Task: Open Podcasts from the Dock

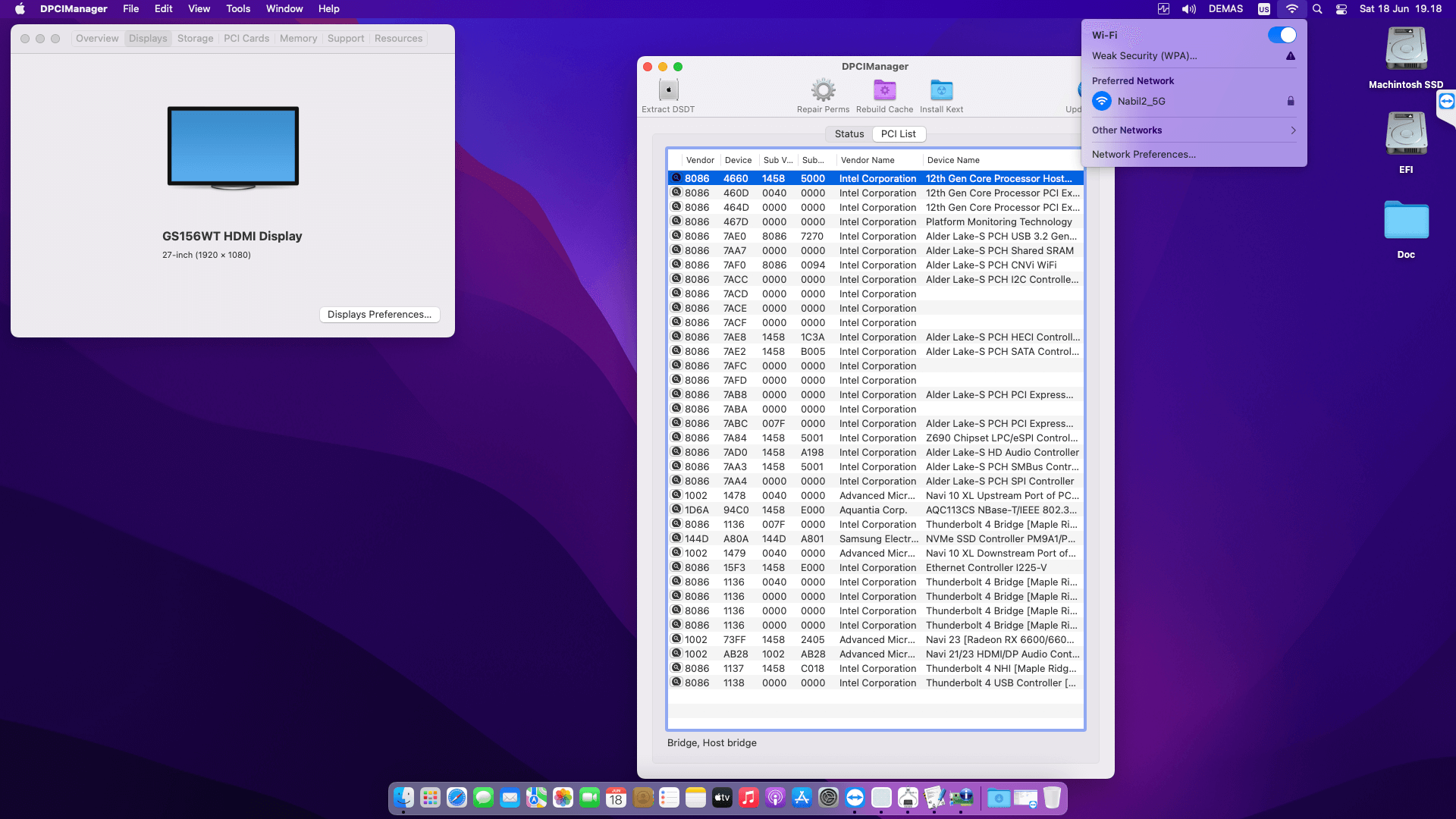Action: point(775,798)
